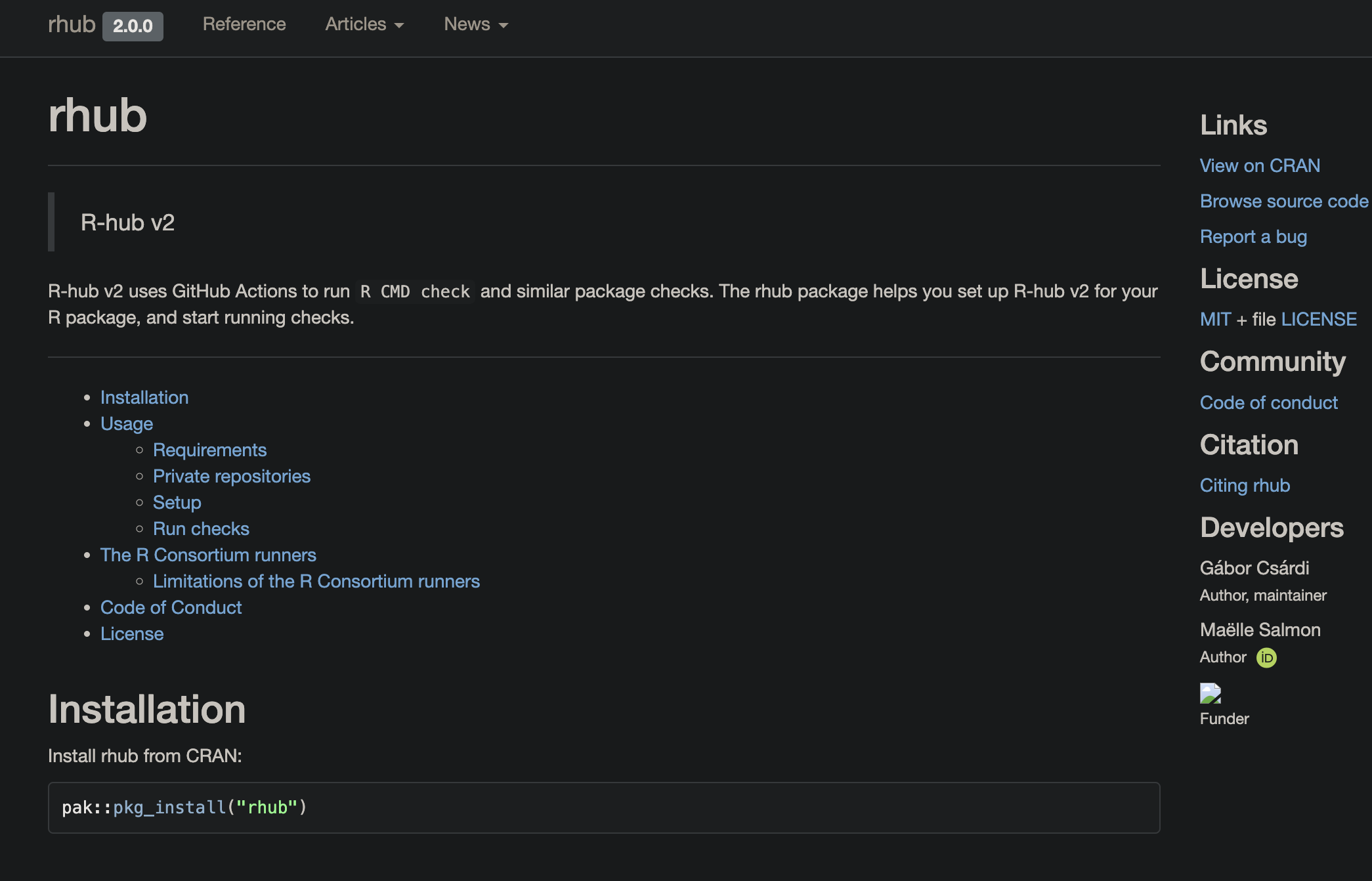The height and width of the screenshot is (881, 1372).
Task: Click the 2.0.0 version badge
Action: pyautogui.click(x=133, y=26)
